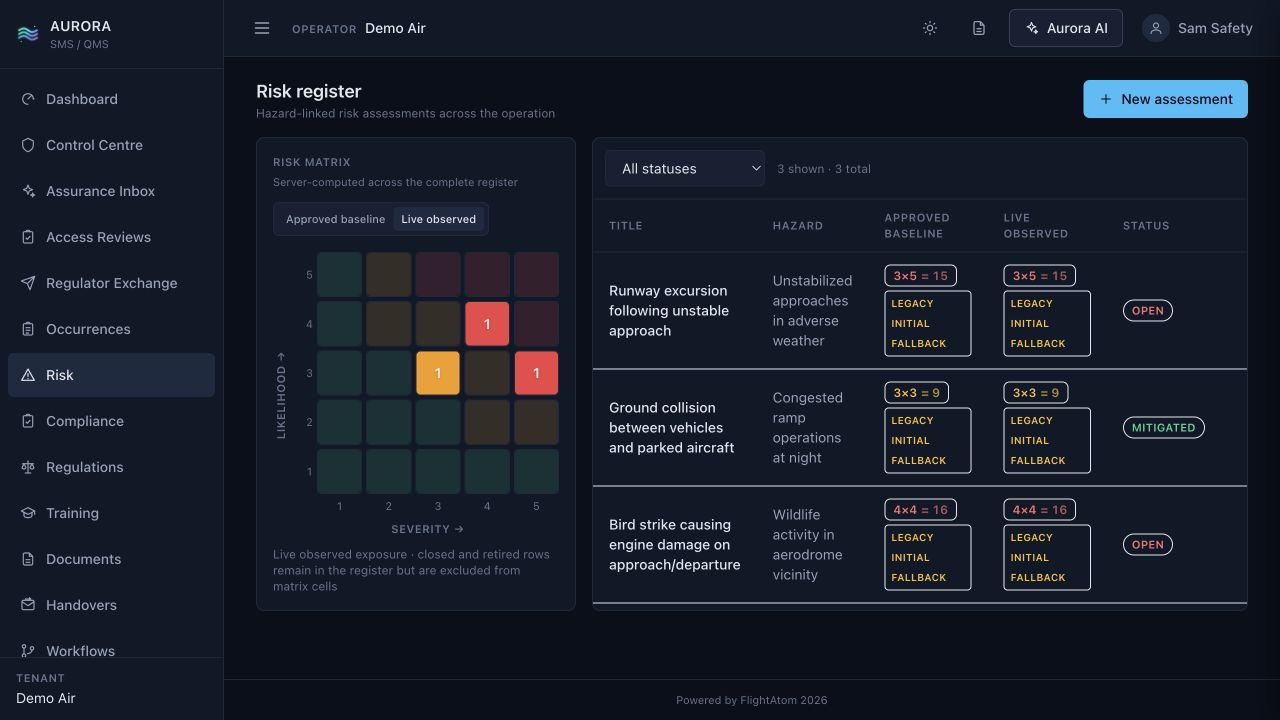Click the Aurora wave logo icon

pyautogui.click(x=28, y=34)
